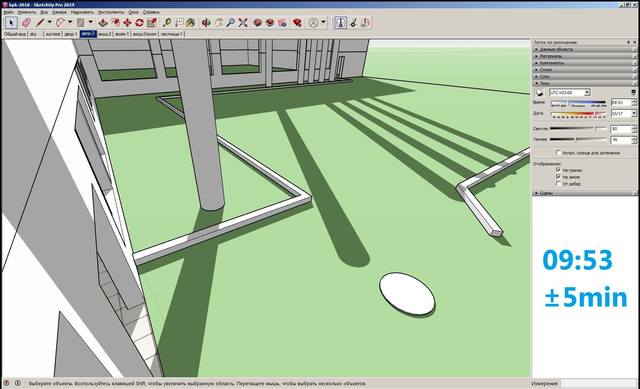Expand the Слои panel

[x=584, y=76]
